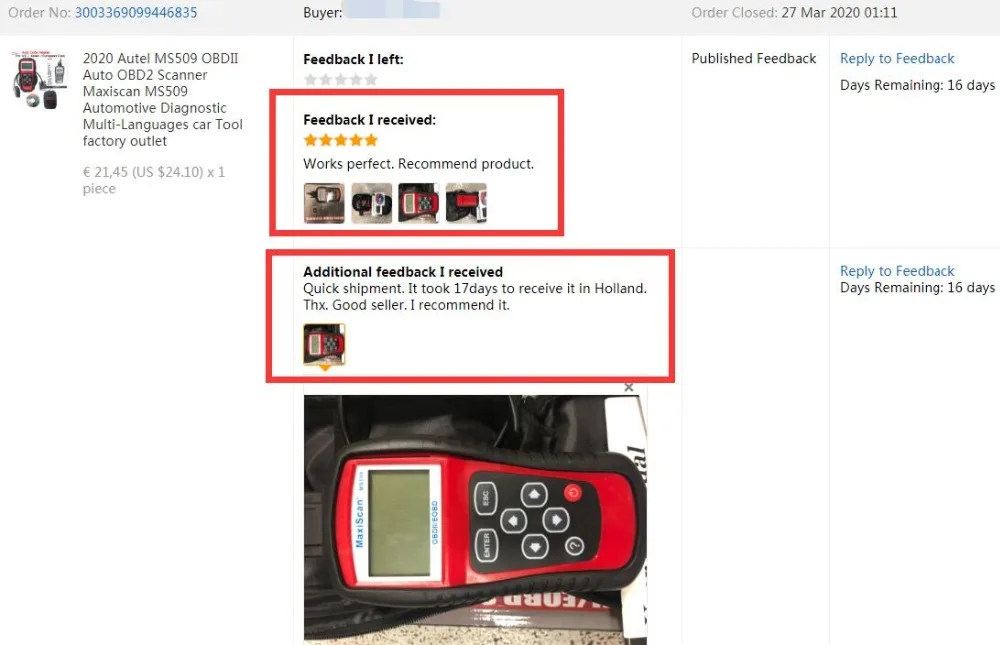Close the enlarged photo with the X
This screenshot has width=1000, height=645.
629,387
